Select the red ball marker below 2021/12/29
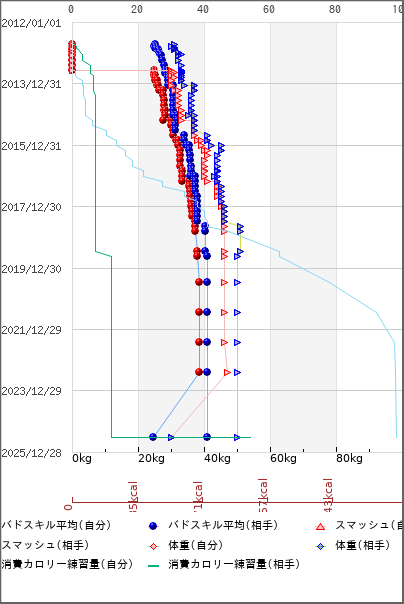404x604 pixels. click(199, 342)
